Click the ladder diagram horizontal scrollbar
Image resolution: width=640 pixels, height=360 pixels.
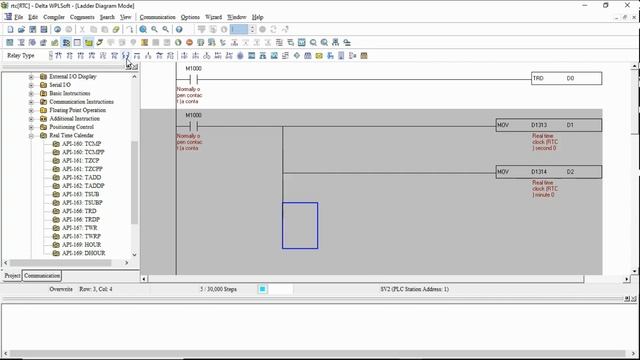366,279
